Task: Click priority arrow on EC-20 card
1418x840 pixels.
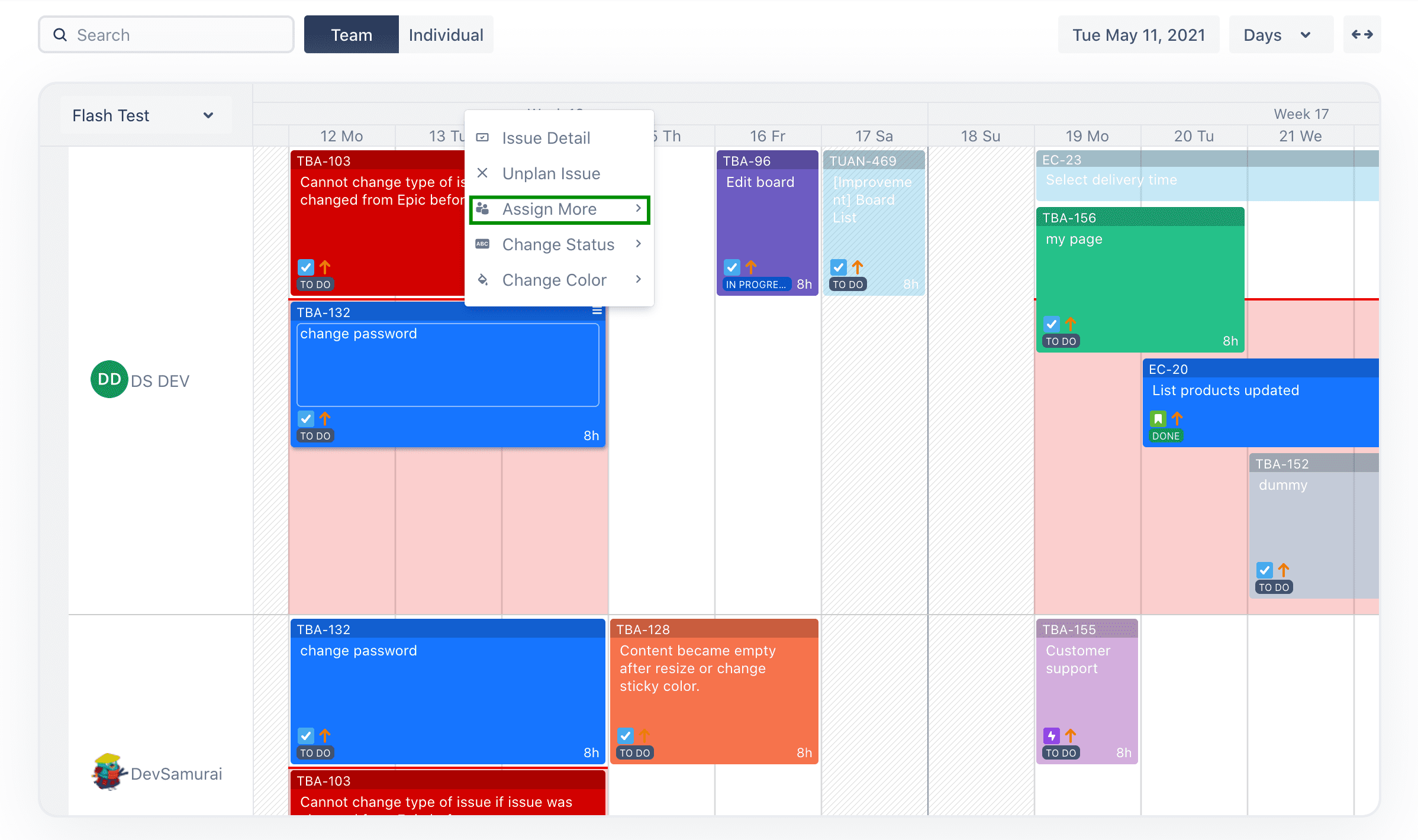Action: (1177, 419)
